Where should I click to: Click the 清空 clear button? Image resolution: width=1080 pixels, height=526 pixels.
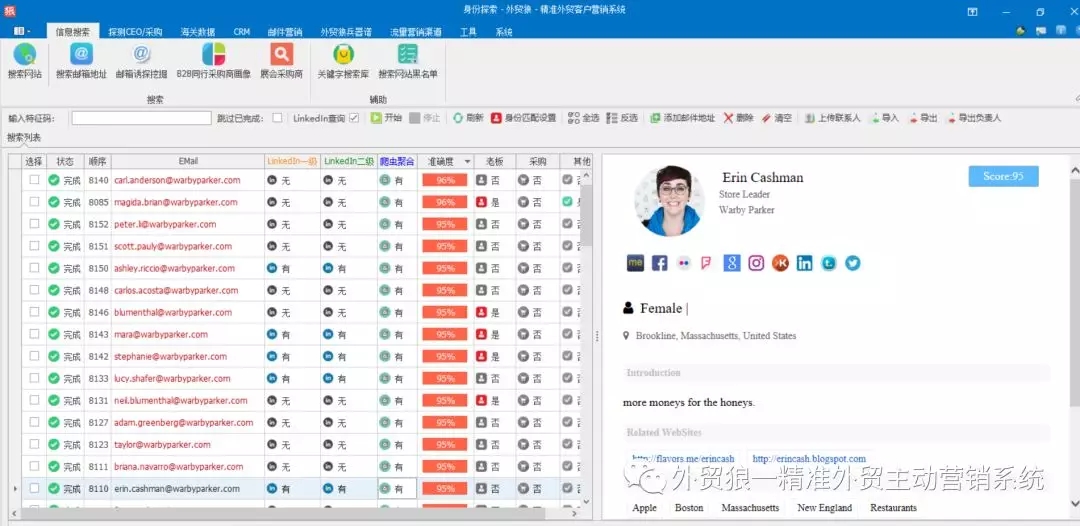coord(777,118)
